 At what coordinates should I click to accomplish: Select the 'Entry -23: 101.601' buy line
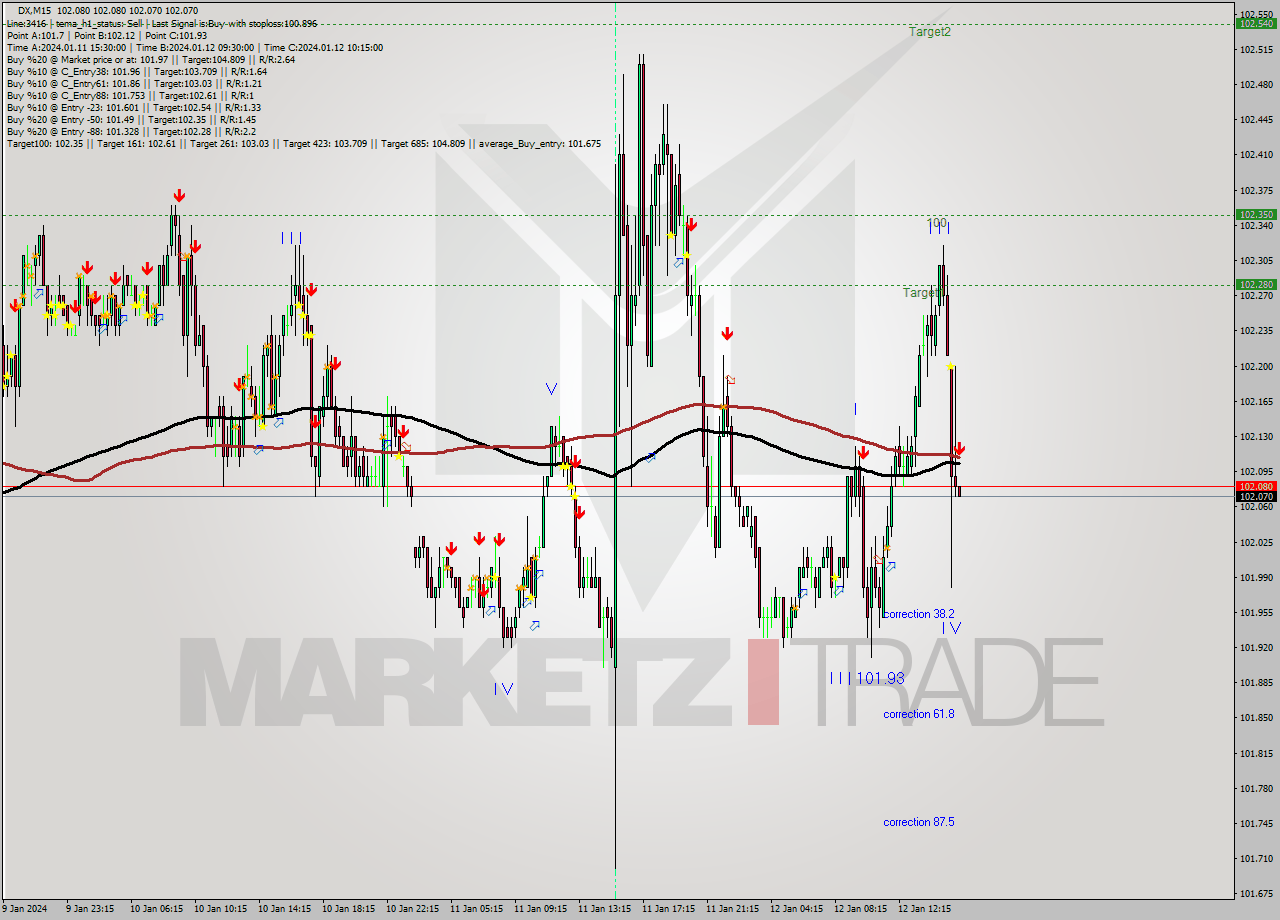click(133, 107)
